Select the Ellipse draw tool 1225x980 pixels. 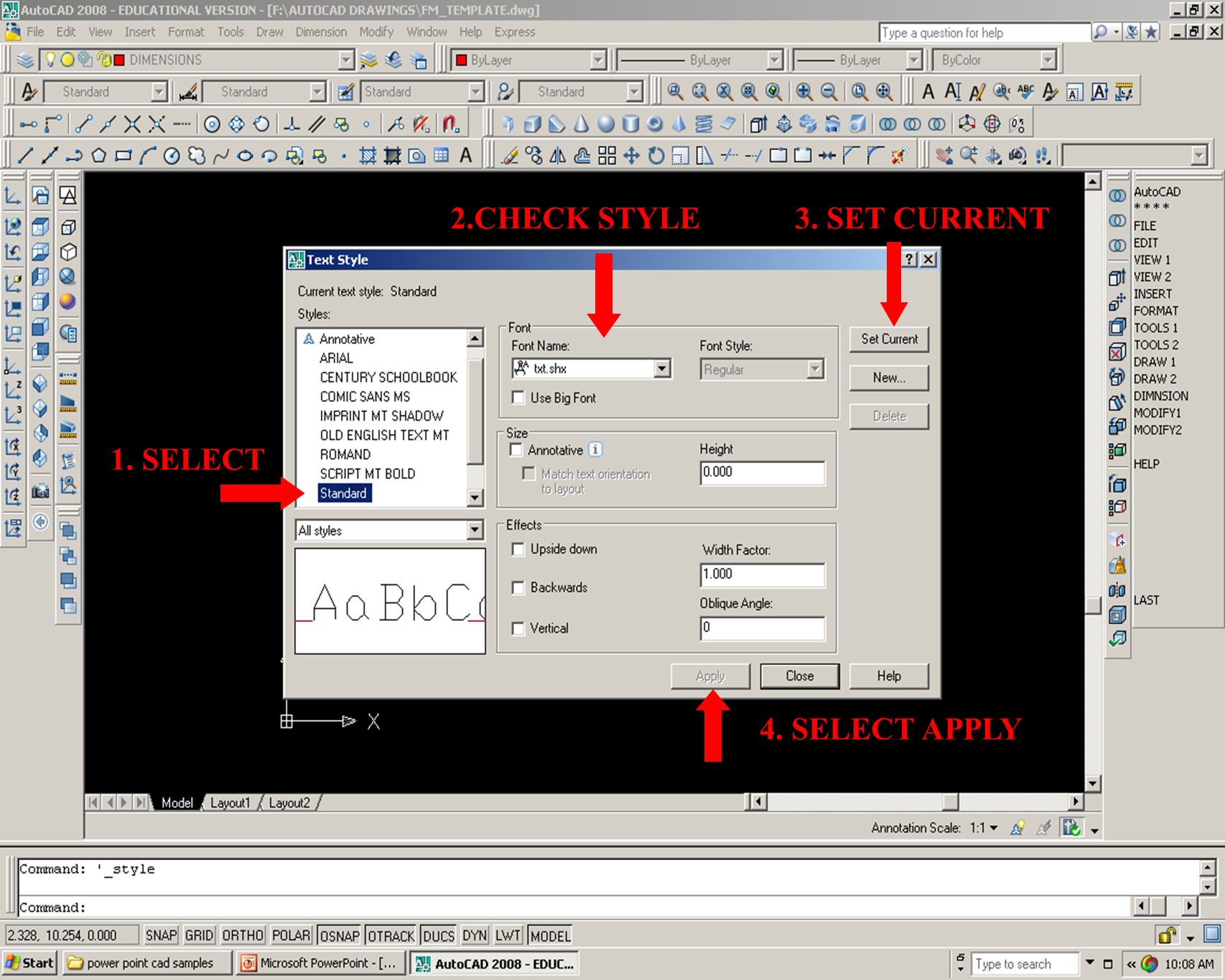pyautogui.click(x=245, y=155)
